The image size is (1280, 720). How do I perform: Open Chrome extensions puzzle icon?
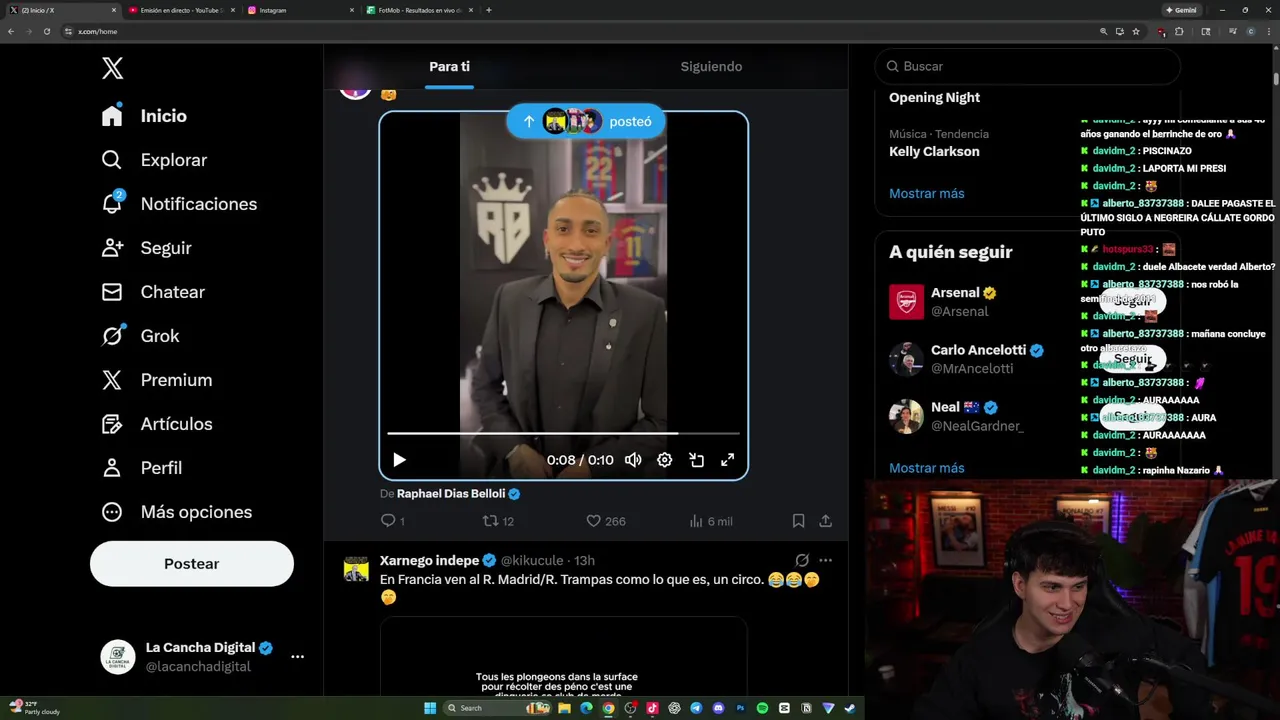point(1179,31)
